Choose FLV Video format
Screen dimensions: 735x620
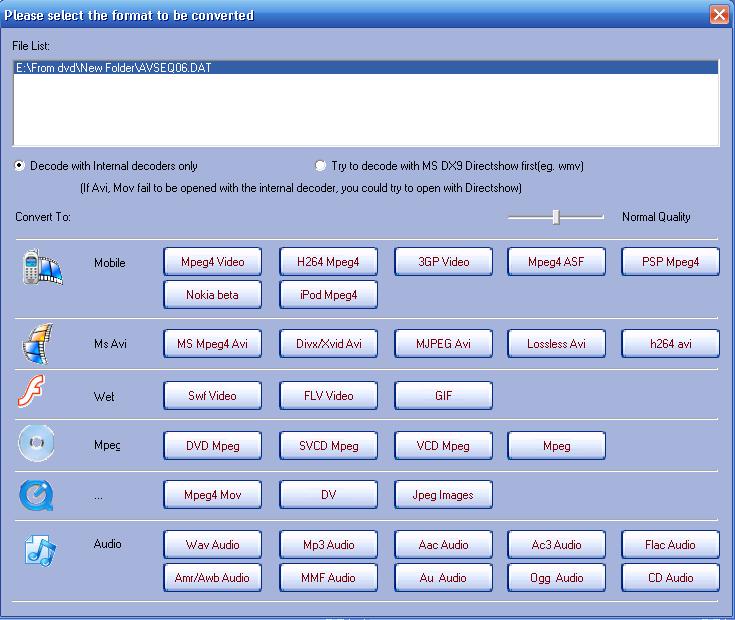pyautogui.click(x=328, y=396)
